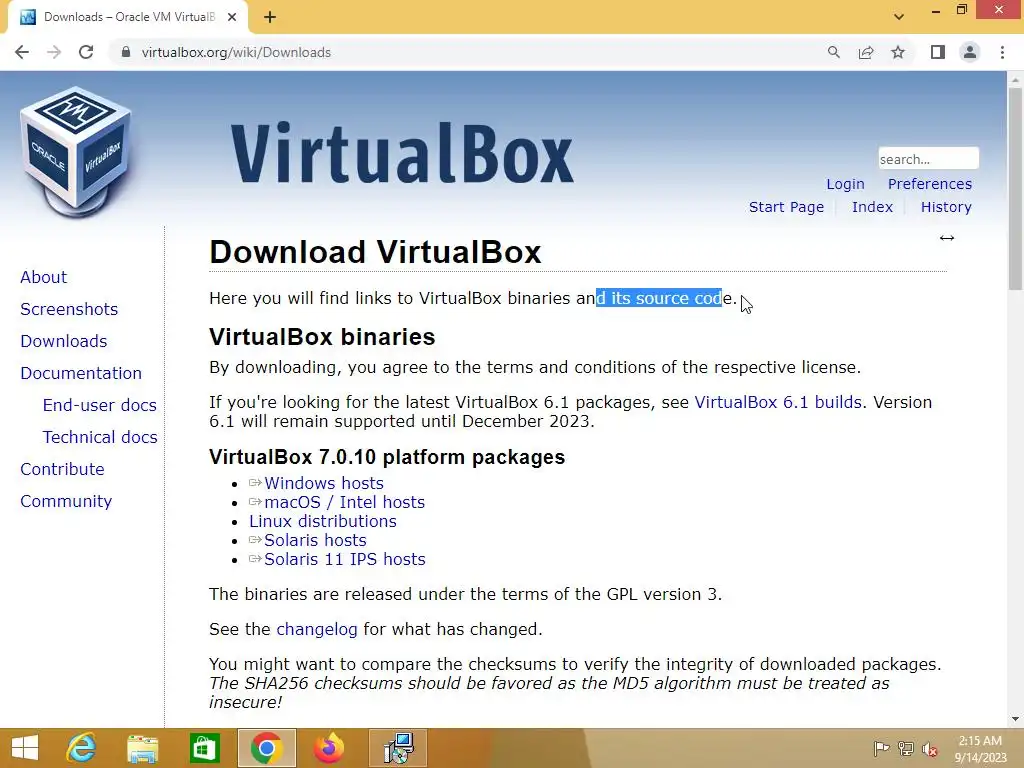Click the external-link icon before Solaris hosts
1024x768 pixels.
[255, 540]
